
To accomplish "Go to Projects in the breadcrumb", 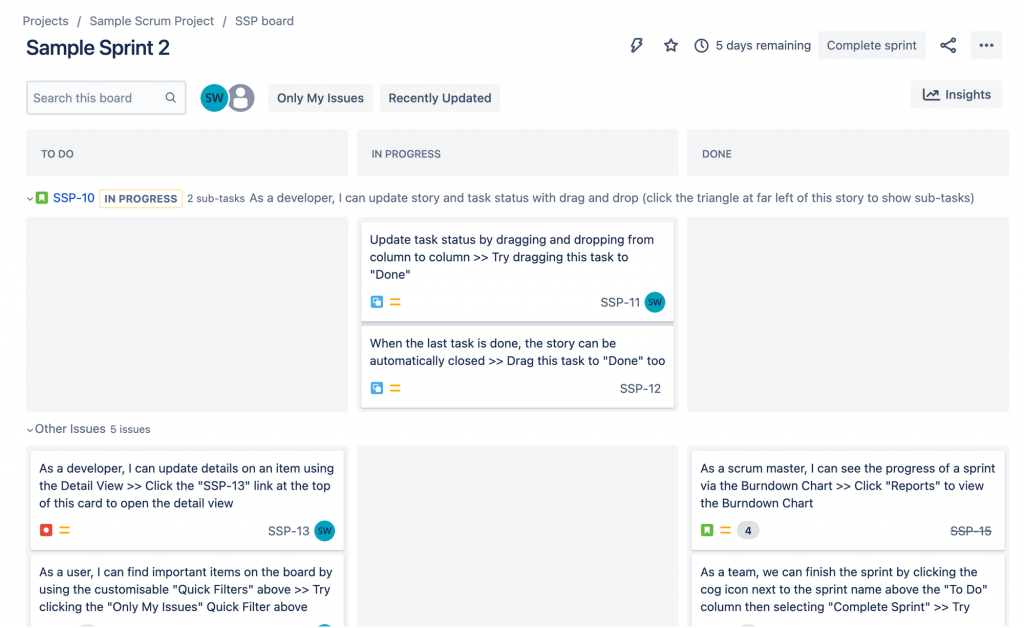I will pos(45,21).
